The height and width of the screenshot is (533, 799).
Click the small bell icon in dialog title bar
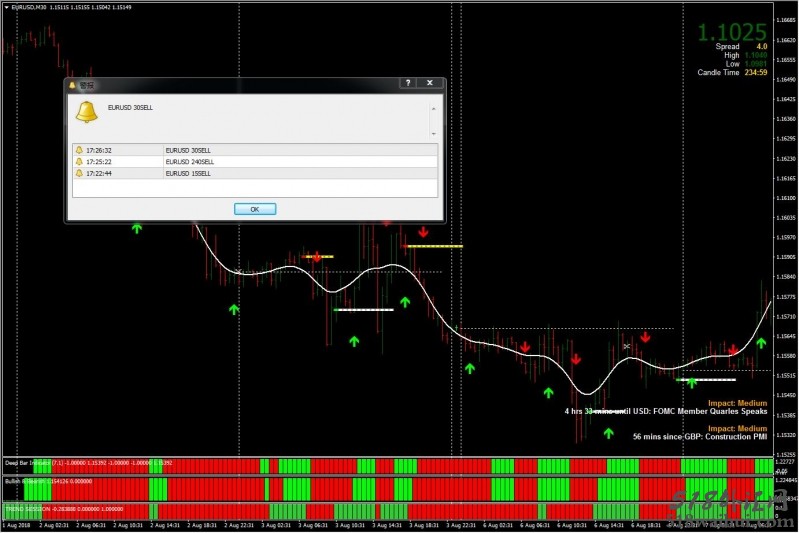(x=72, y=85)
